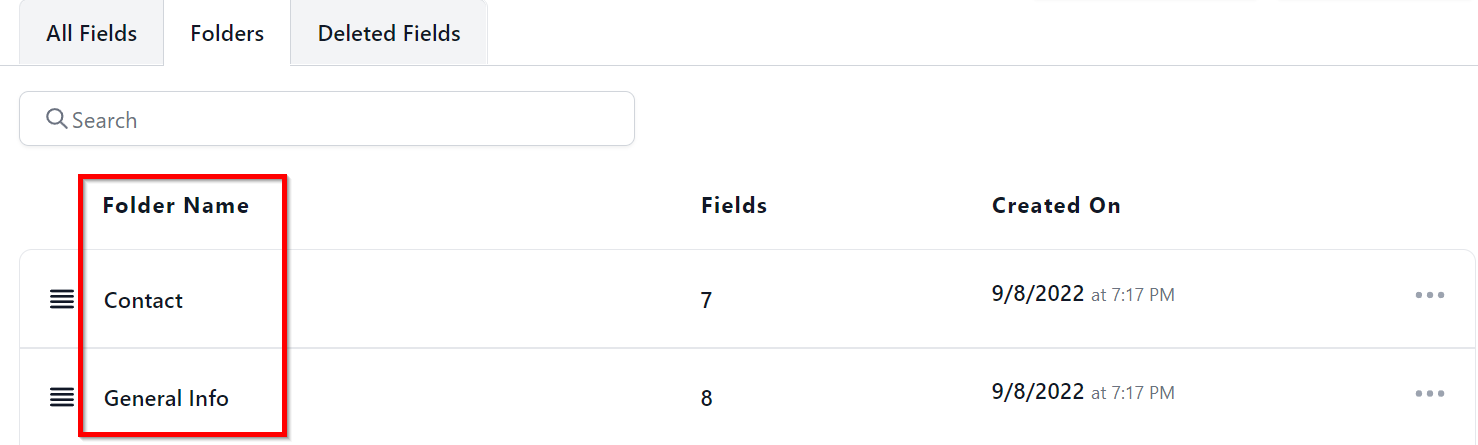Open the Contact folder three-dot menu
Image resolution: width=1478 pixels, height=445 pixels.
pyautogui.click(x=1430, y=295)
